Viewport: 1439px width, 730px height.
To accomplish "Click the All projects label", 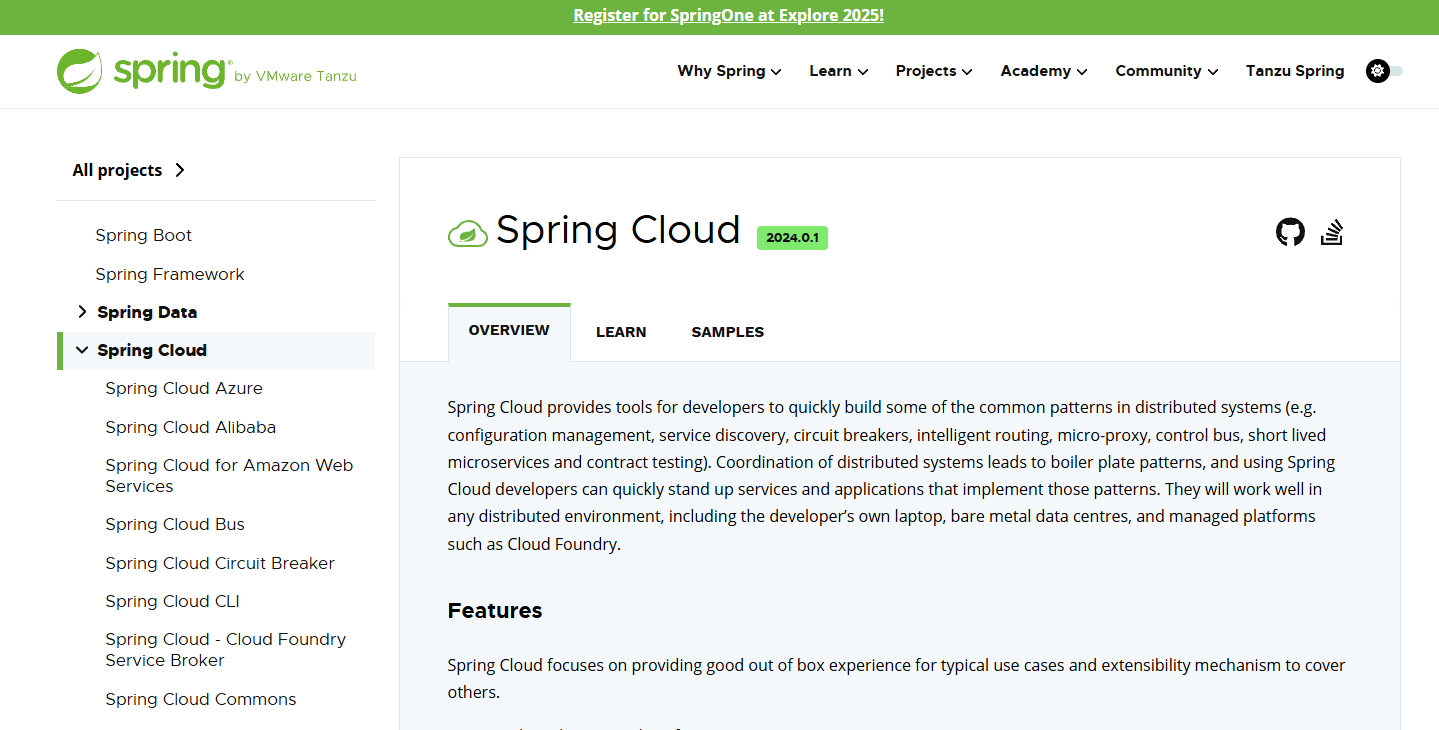I will point(117,170).
